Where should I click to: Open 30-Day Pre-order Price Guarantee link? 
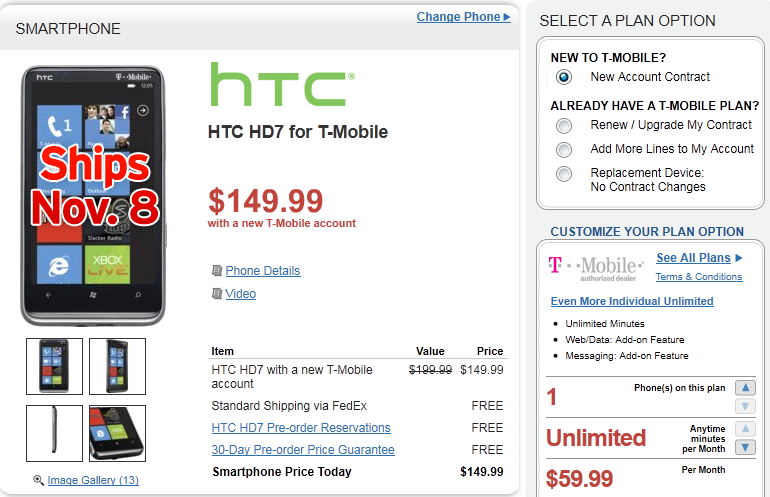point(303,450)
